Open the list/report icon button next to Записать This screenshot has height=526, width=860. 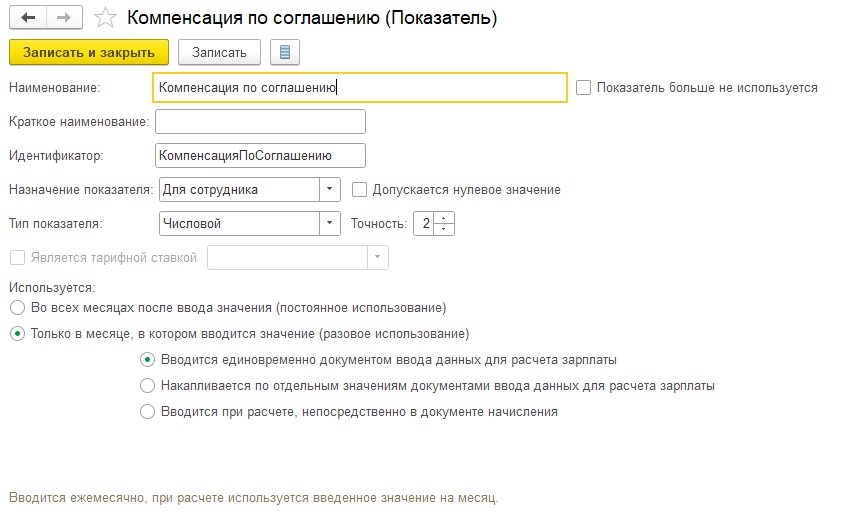[285, 53]
